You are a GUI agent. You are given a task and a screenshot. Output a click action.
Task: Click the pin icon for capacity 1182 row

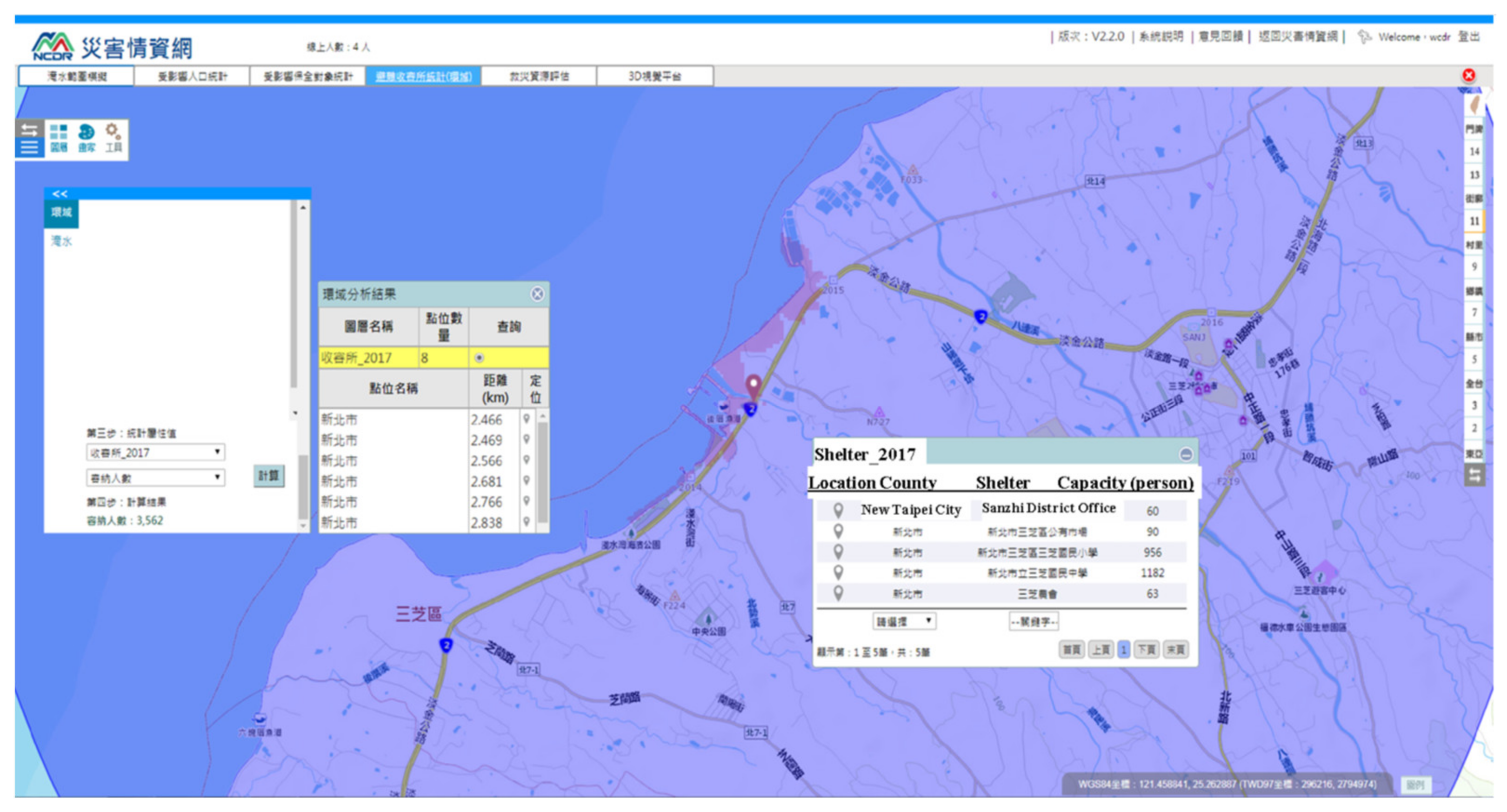click(x=838, y=572)
